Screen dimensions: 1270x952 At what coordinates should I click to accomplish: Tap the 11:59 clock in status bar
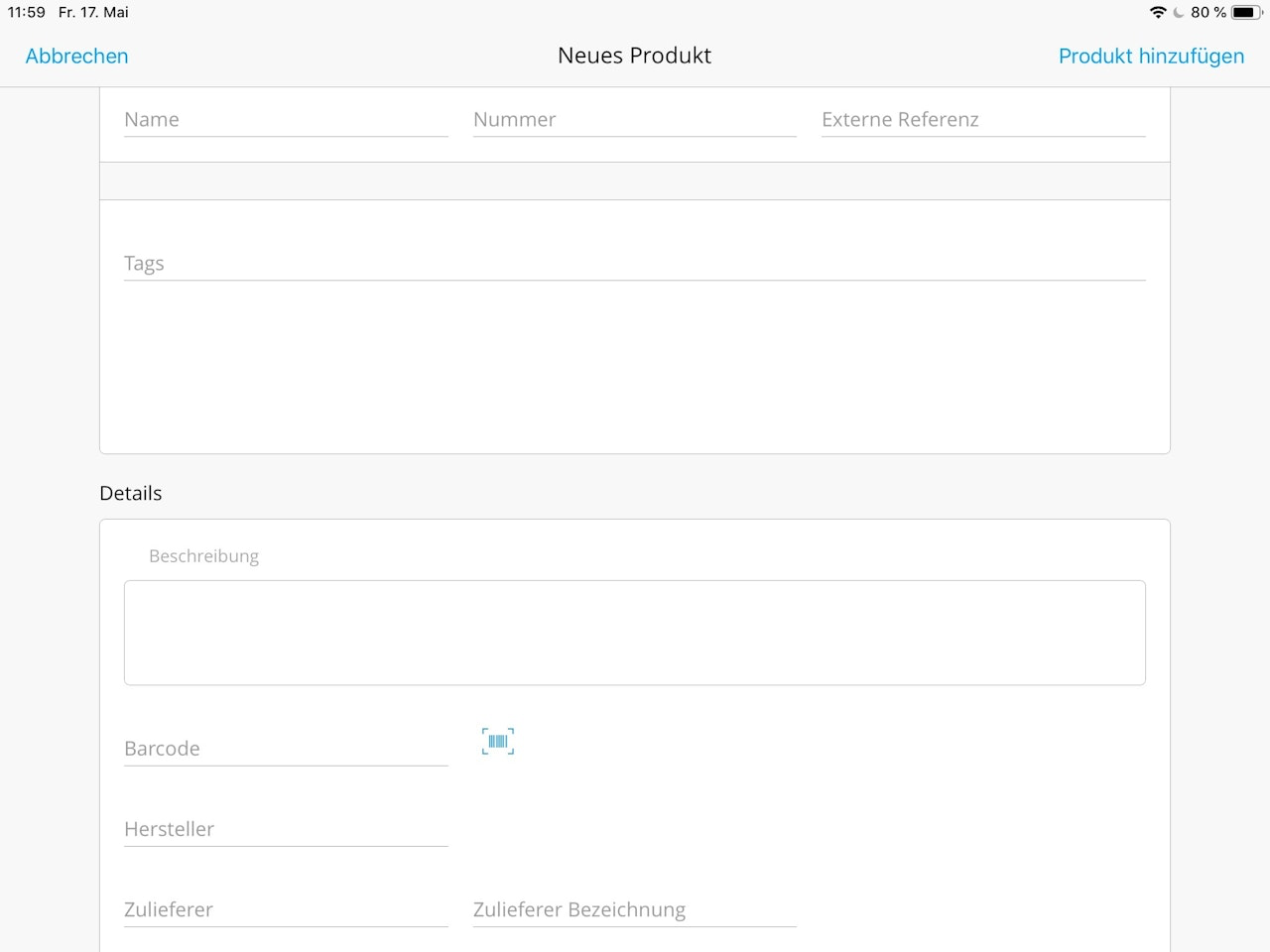(x=27, y=12)
